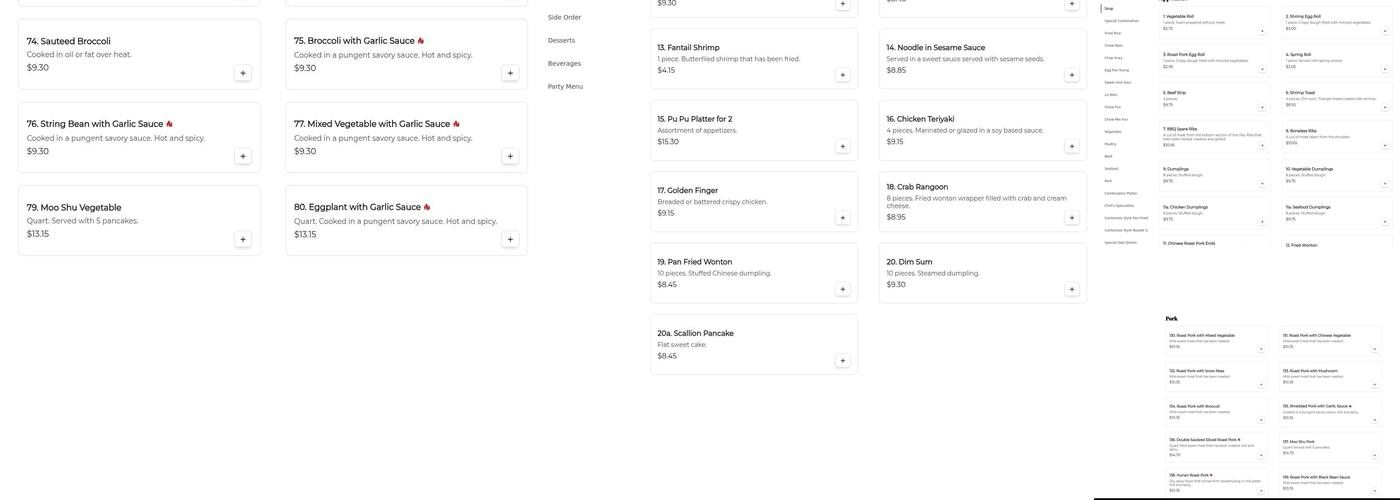Add String Bean with Garlic Sauce
This screenshot has height=500, width=1400.
[243, 156]
